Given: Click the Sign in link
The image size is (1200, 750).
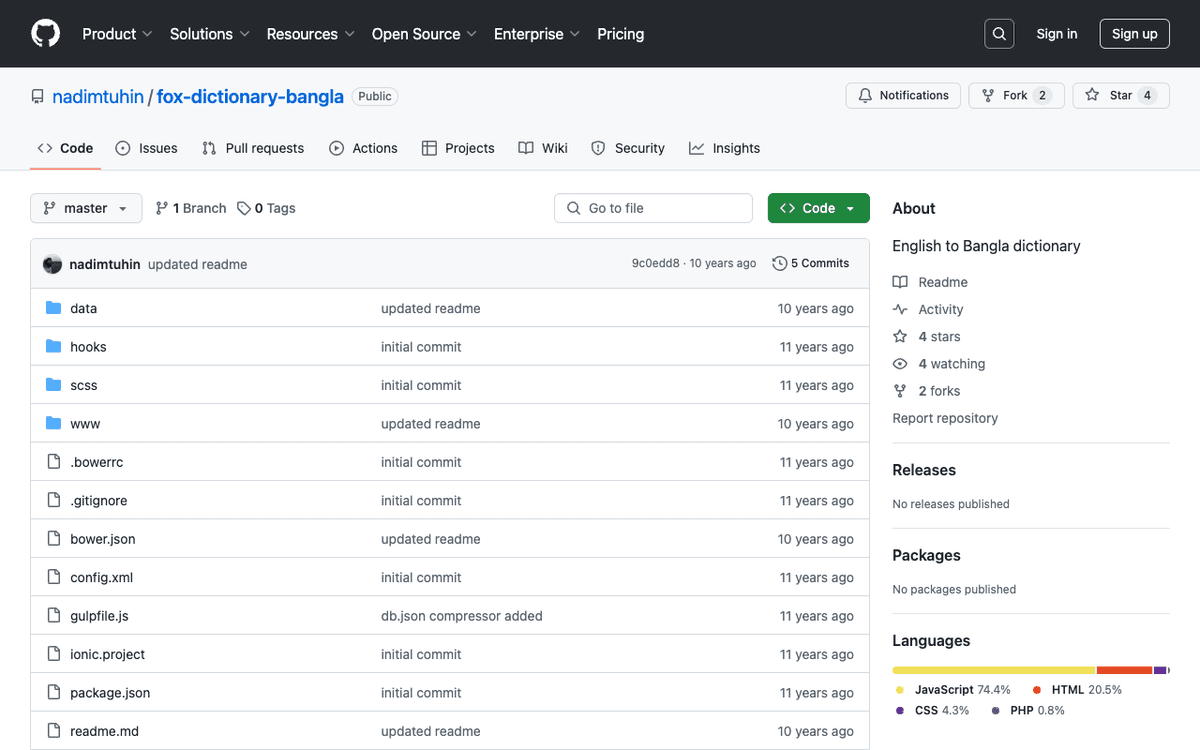Looking at the screenshot, I should (x=1057, y=34).
